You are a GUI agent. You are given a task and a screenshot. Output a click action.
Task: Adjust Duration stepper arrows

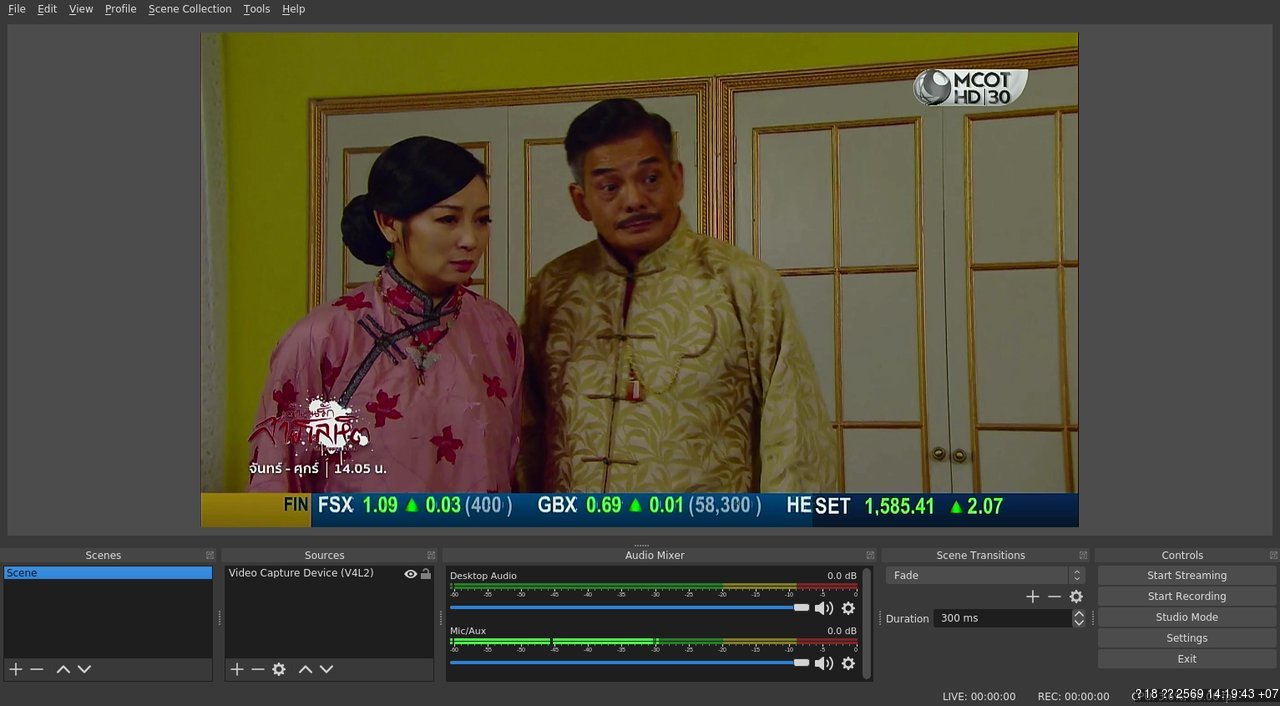click(x=1078, y=618)
